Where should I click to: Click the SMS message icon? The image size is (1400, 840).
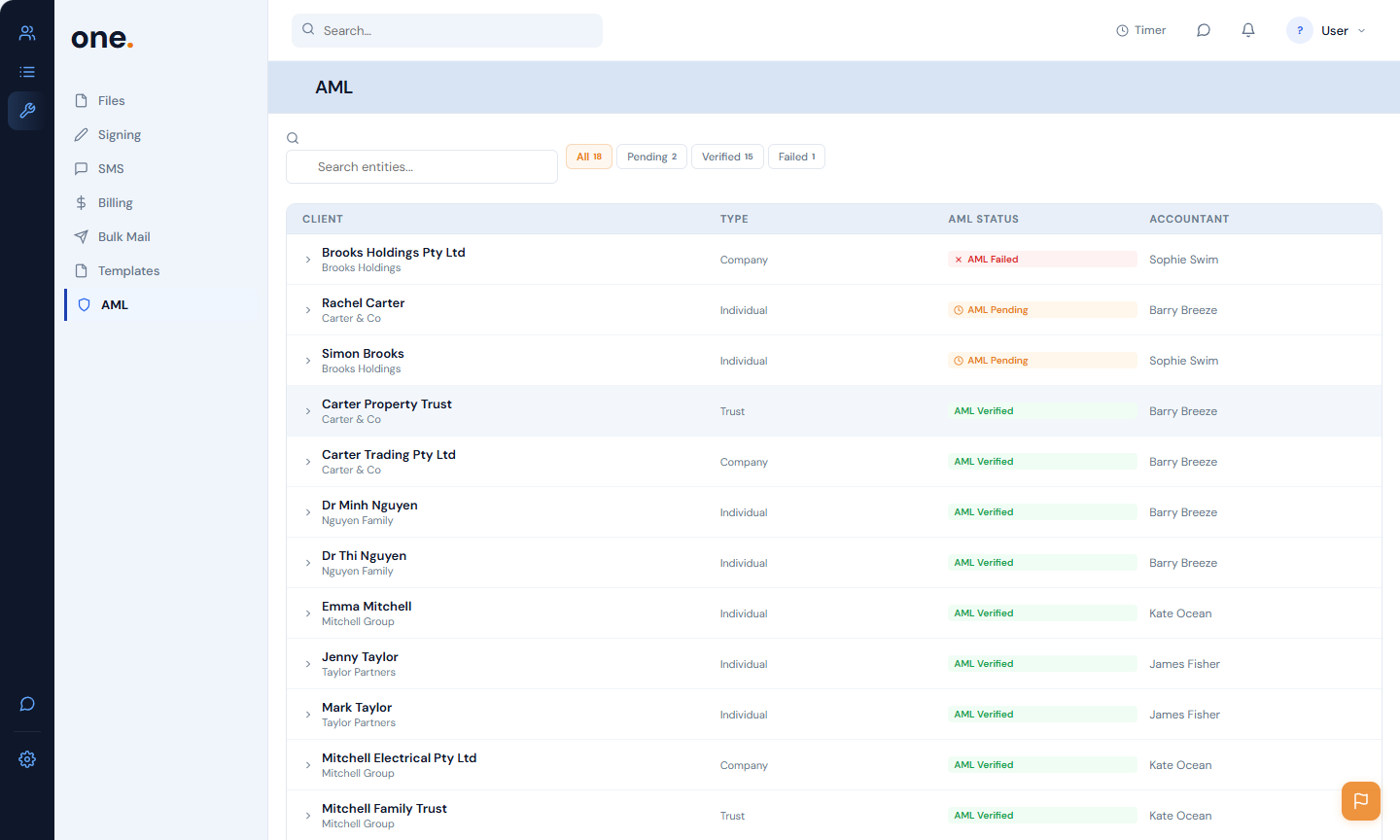[x=82, y=168]
